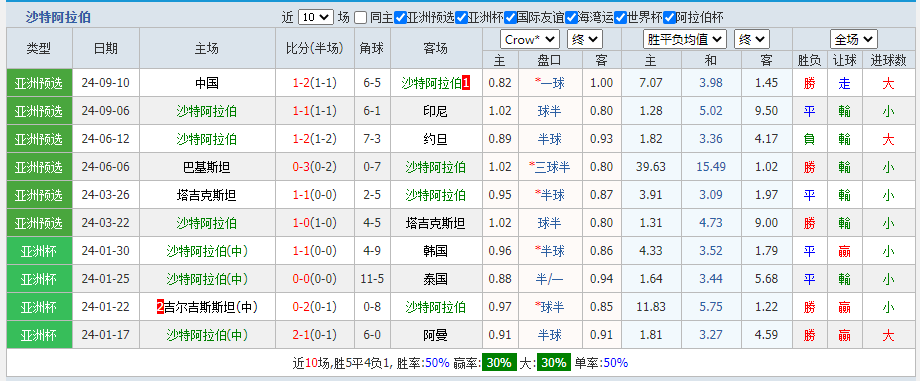Click the 亚洲预选 tag in the 24-09-10 row
Viewport: 920px width, 381px height.
point(39,83)
